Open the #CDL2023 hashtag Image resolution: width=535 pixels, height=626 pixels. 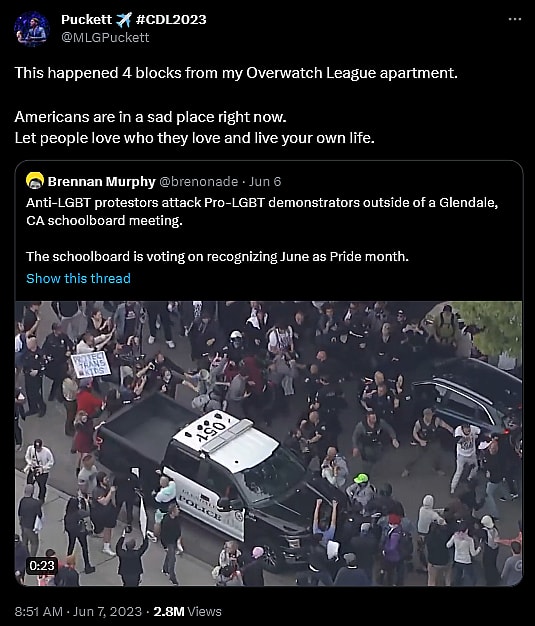171,19
